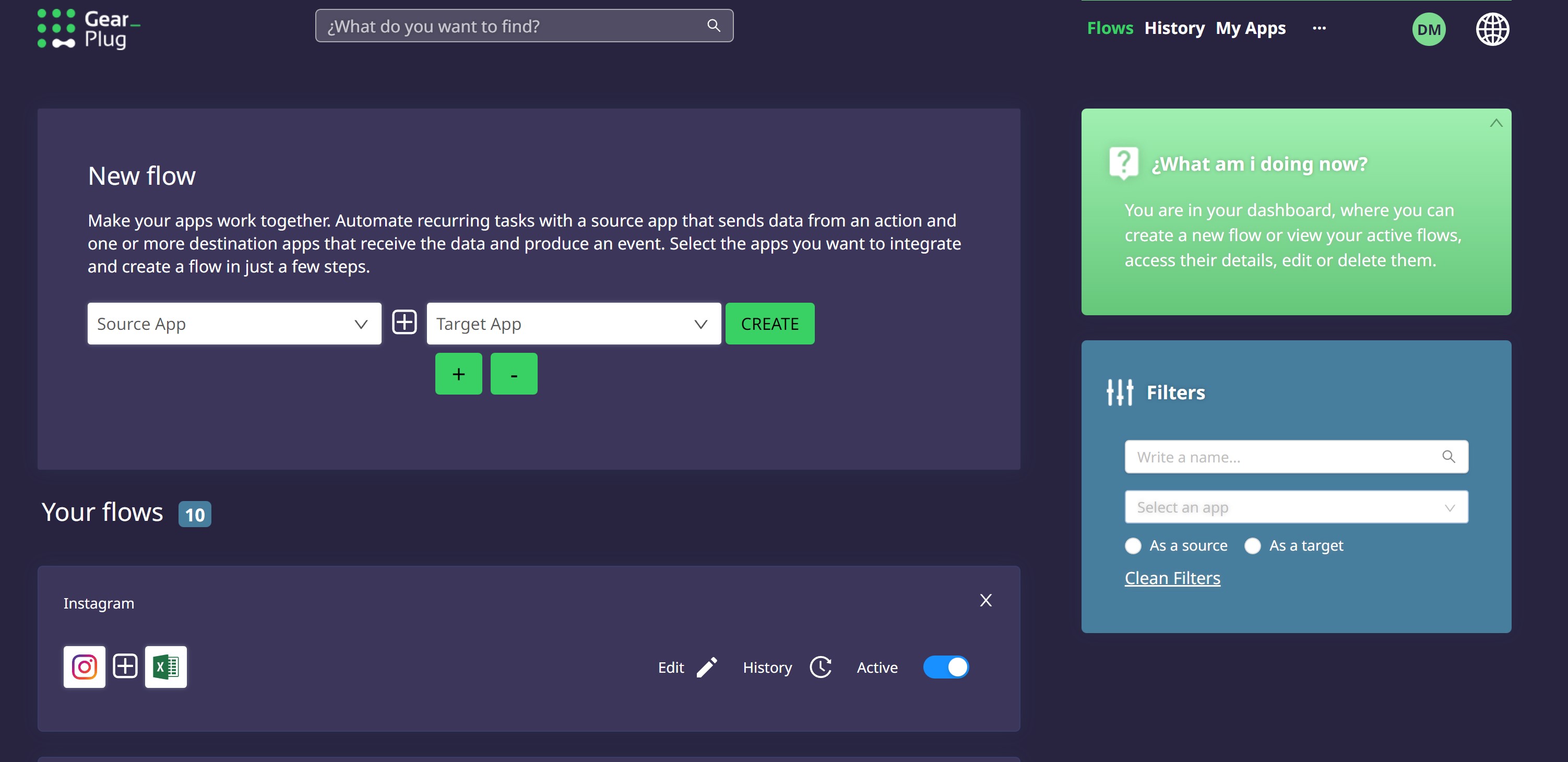Image resolution: width=1568 pixels, height=762 pixels.
Task: Expand the 'Select an app' filter dropdown
Action: click(x=1296, y=507)
